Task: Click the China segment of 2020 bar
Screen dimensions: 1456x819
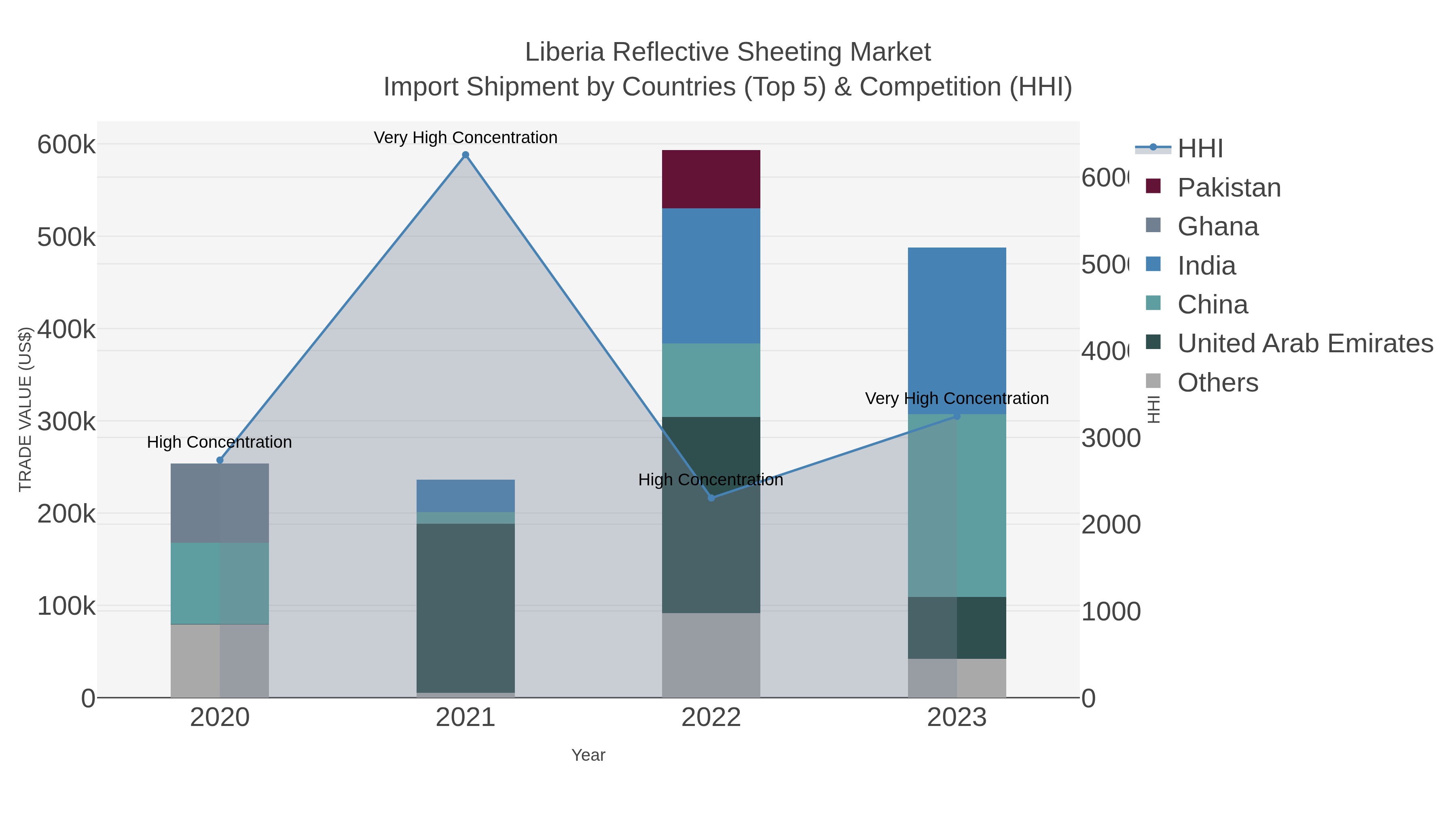Action: 220,583
